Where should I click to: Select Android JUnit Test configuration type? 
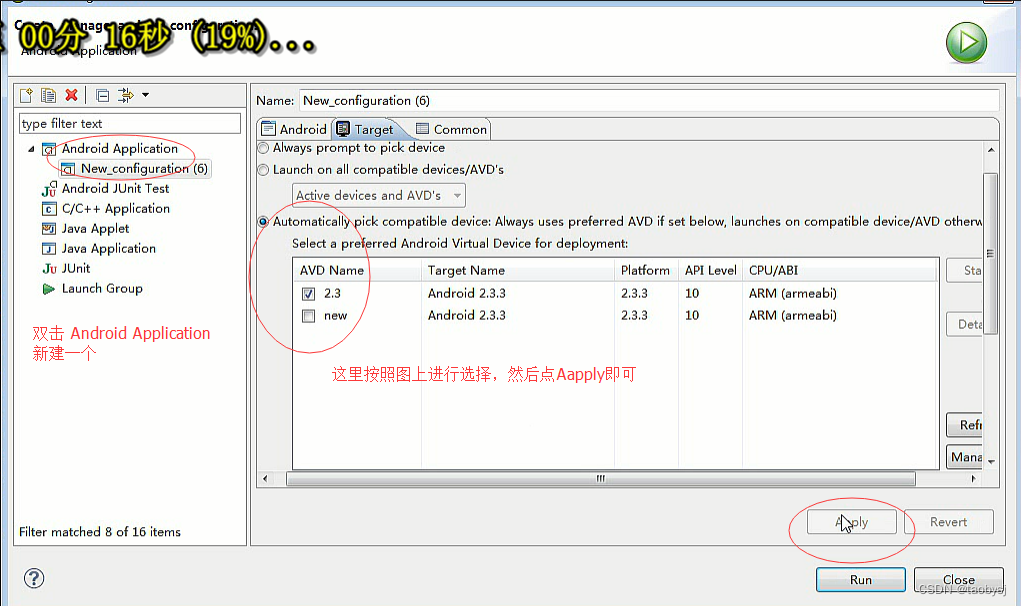pyautogui.click(x=115, y=188)
